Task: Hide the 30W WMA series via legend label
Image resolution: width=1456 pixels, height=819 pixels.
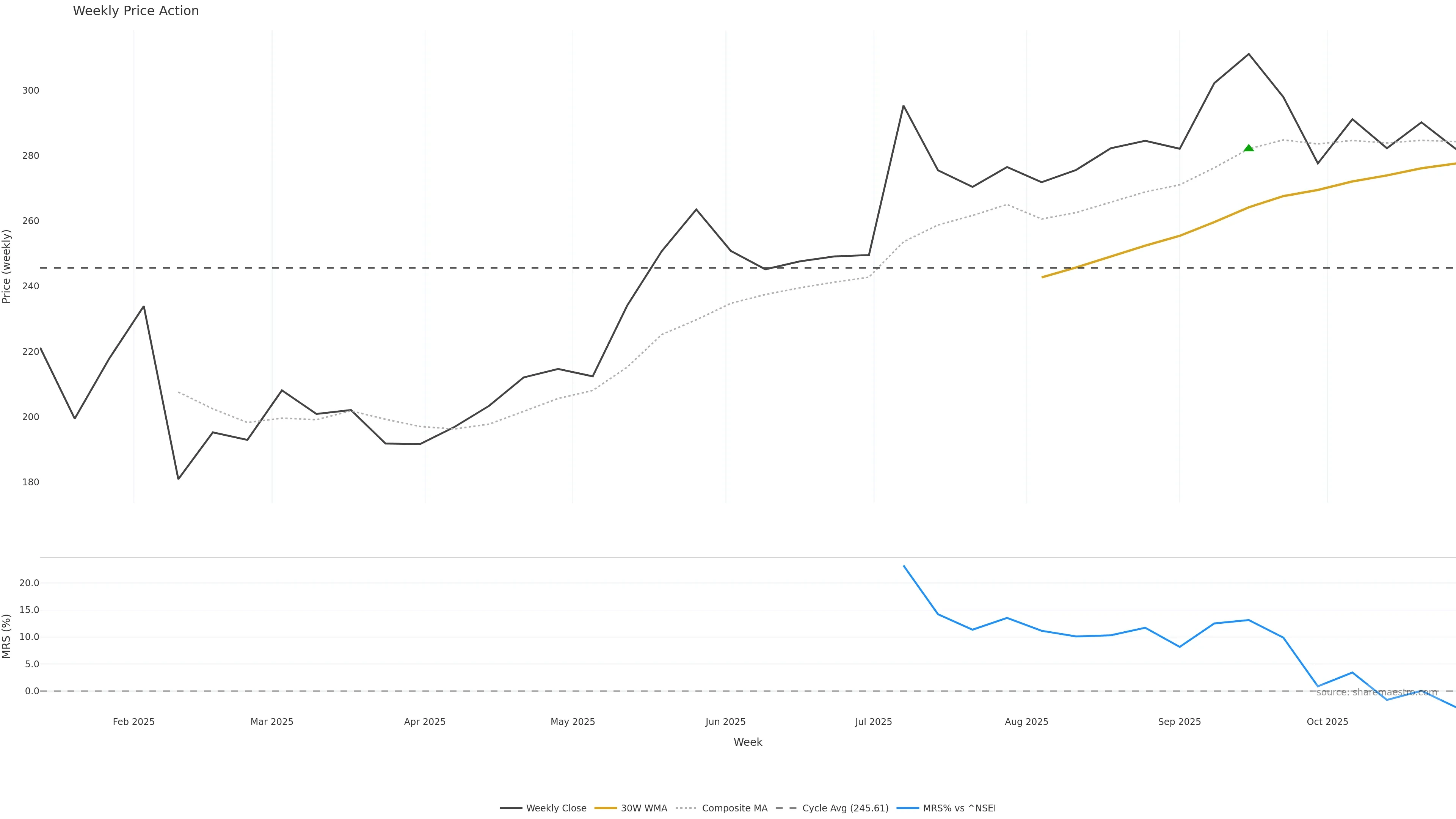Action: pos(644,808)
